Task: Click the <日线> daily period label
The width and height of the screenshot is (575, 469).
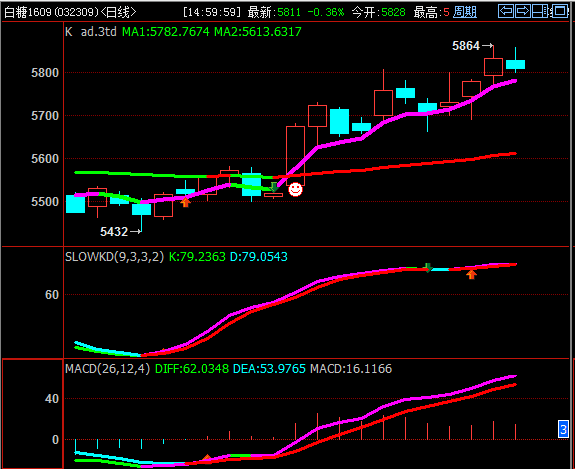Action: pyautogui.click(x=118, y=12)
